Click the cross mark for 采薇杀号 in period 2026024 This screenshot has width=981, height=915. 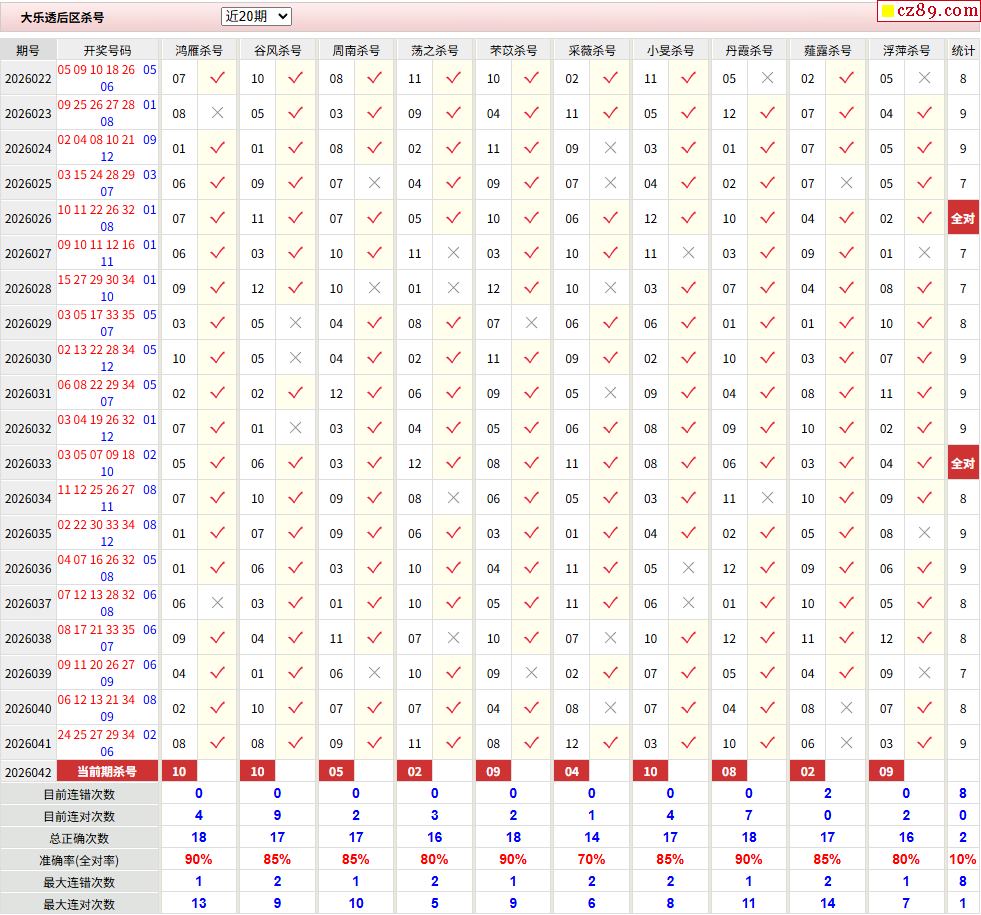(610, 149)
